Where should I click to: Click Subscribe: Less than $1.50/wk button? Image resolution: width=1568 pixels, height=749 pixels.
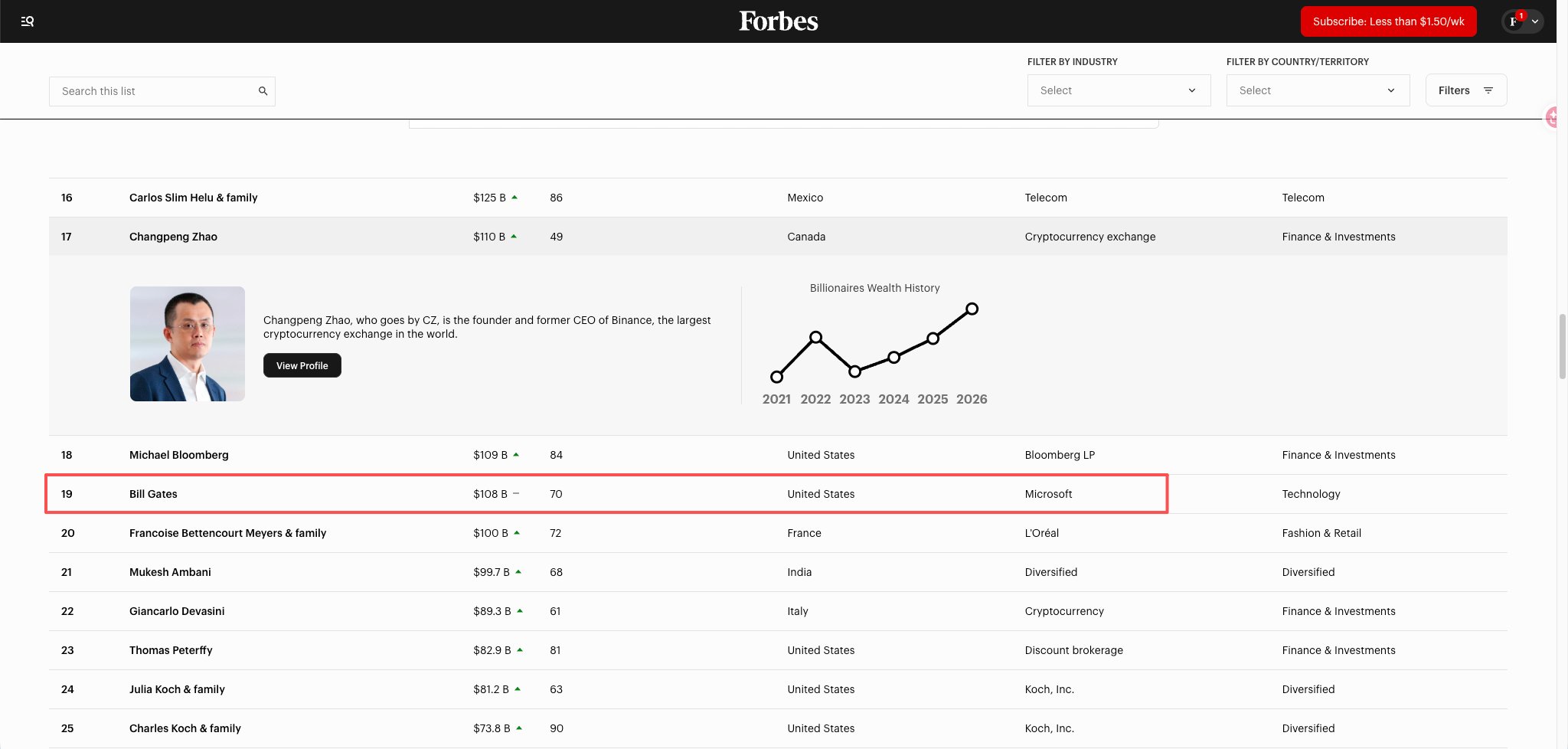[1387, 21]
